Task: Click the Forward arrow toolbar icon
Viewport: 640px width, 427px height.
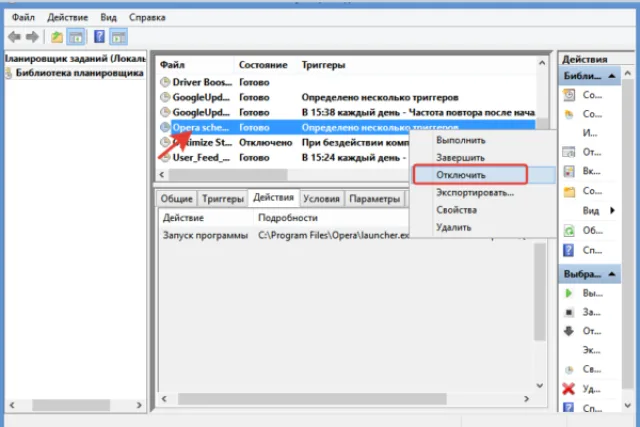Action: (x=32, y=37)
